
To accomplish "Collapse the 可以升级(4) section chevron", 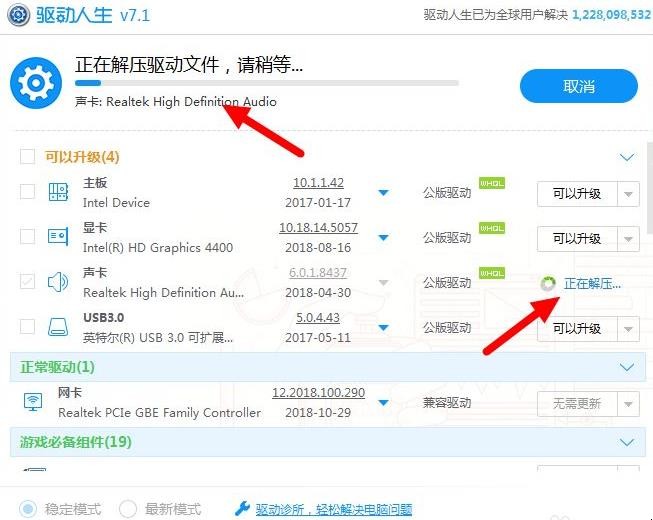I will [627, 157].
